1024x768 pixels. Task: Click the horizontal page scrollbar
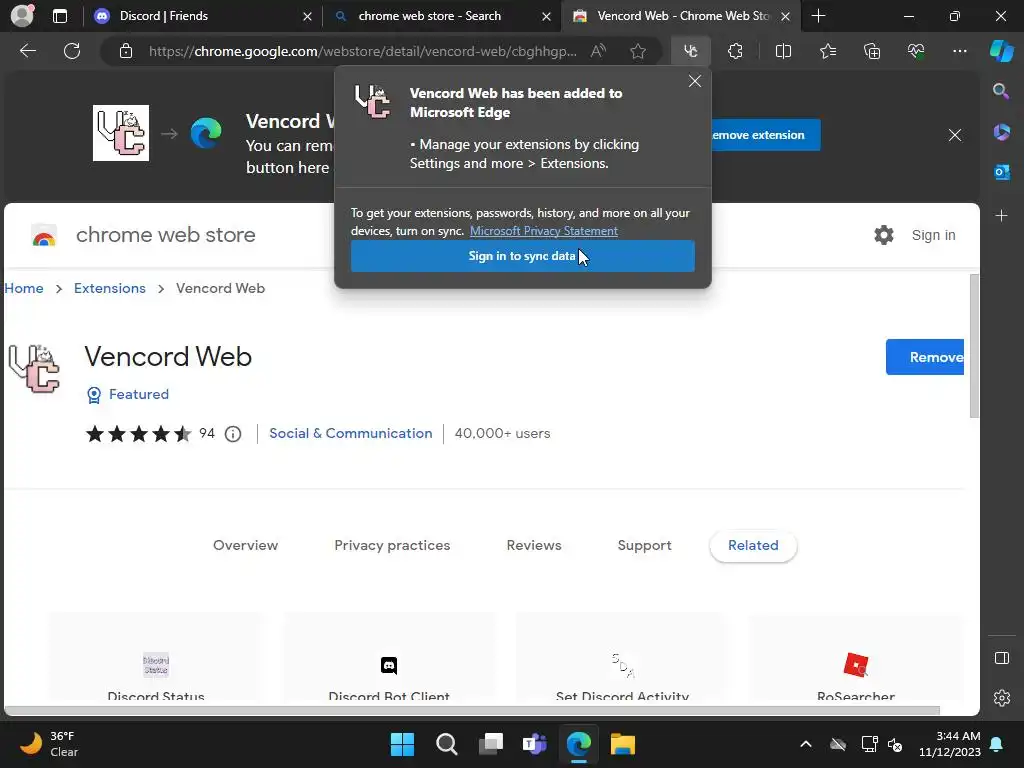[x=472, y=711]
